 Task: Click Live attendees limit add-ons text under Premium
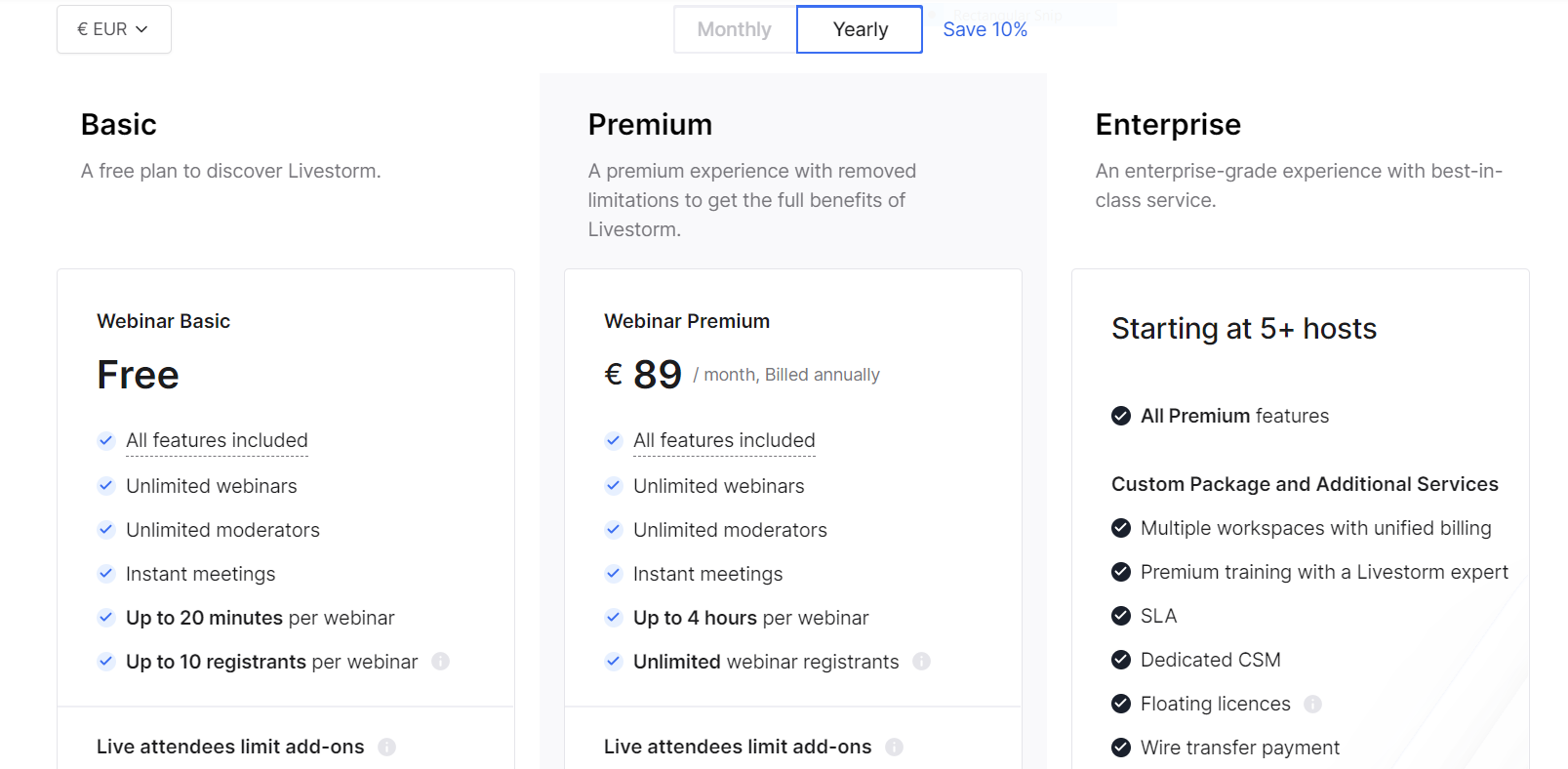[738, 747]
